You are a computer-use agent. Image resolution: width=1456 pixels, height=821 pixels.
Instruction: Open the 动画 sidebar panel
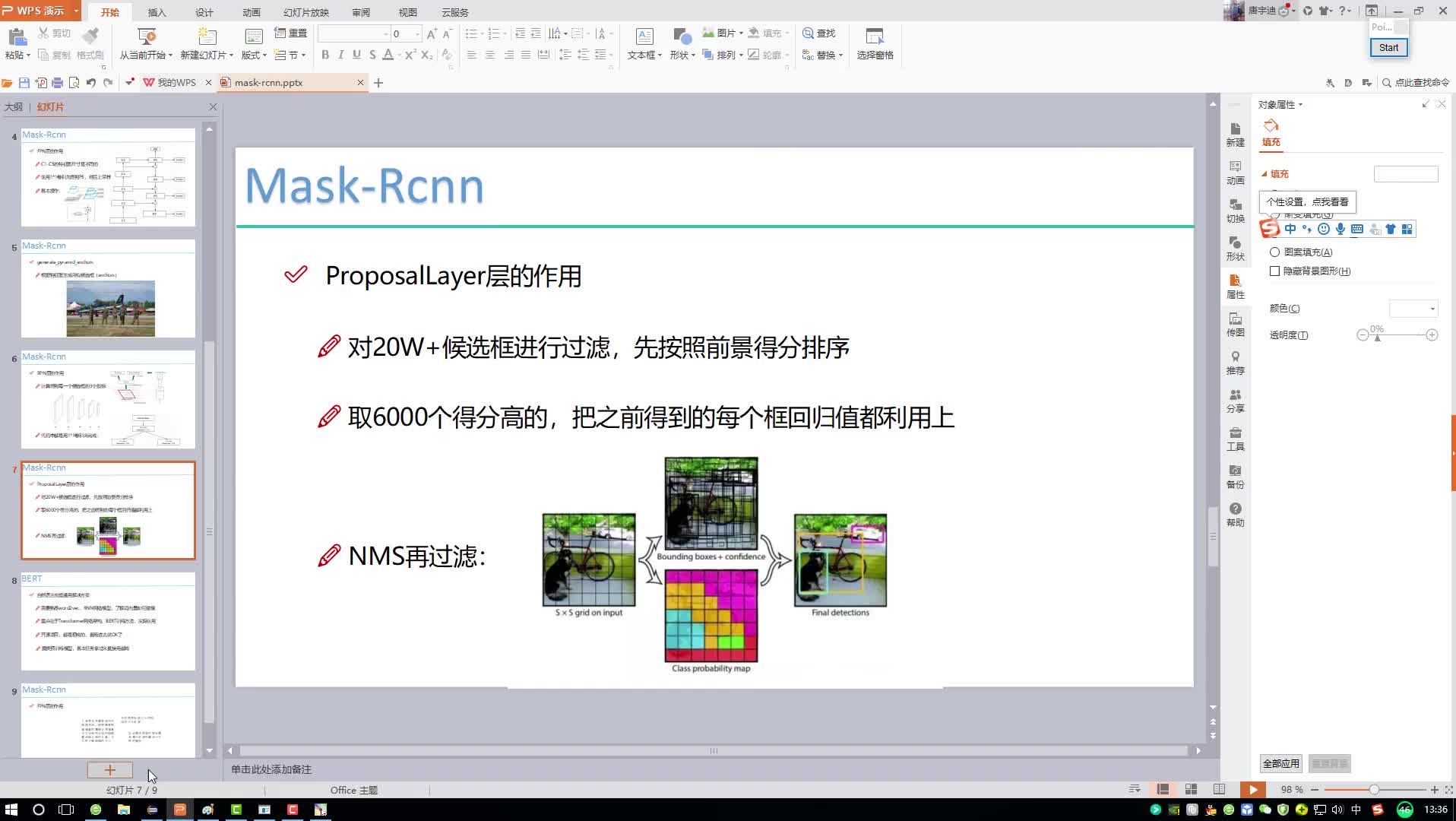click(1236, 173)
